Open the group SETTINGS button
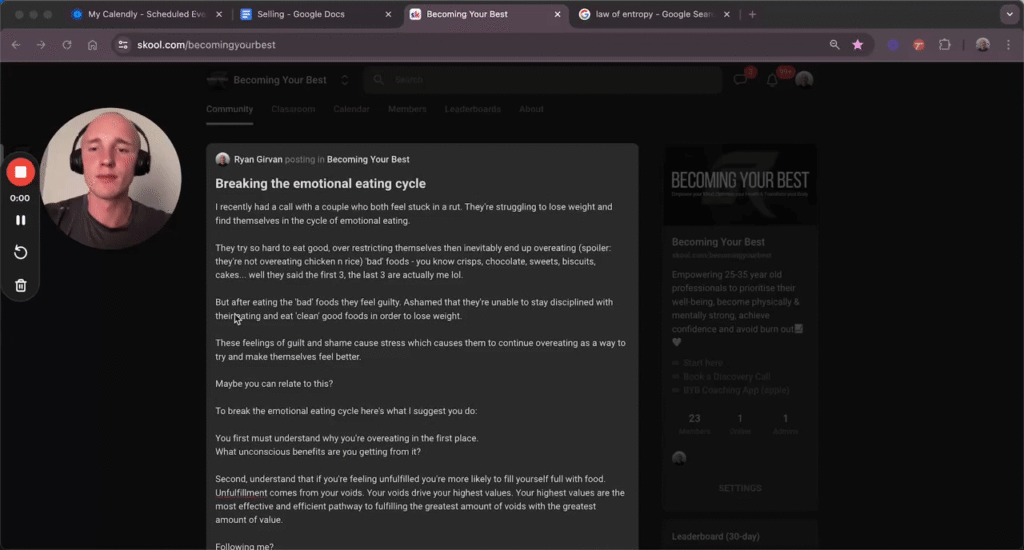 [x=740, y=488]
